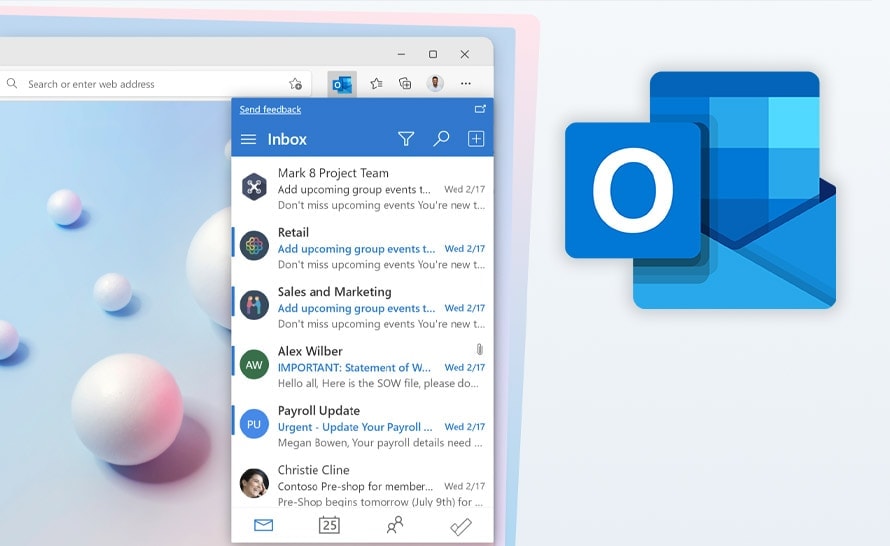890x546 pixels.
Task: Add this page to favorites star icon
Action: click(295, 84)
